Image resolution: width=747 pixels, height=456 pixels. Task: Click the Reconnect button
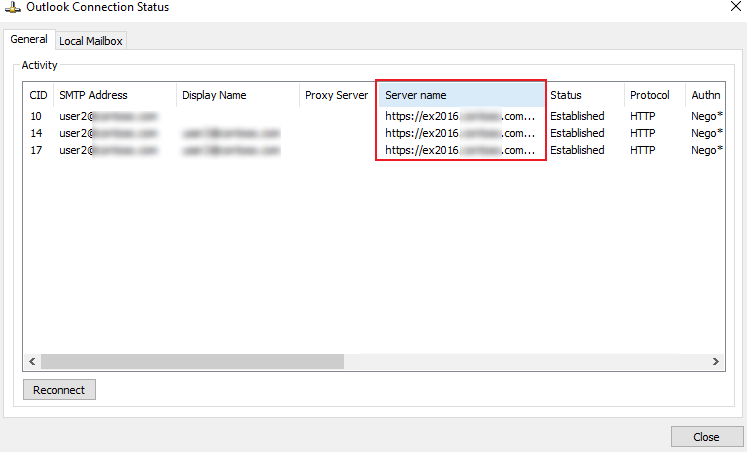[x=59, y=390]
